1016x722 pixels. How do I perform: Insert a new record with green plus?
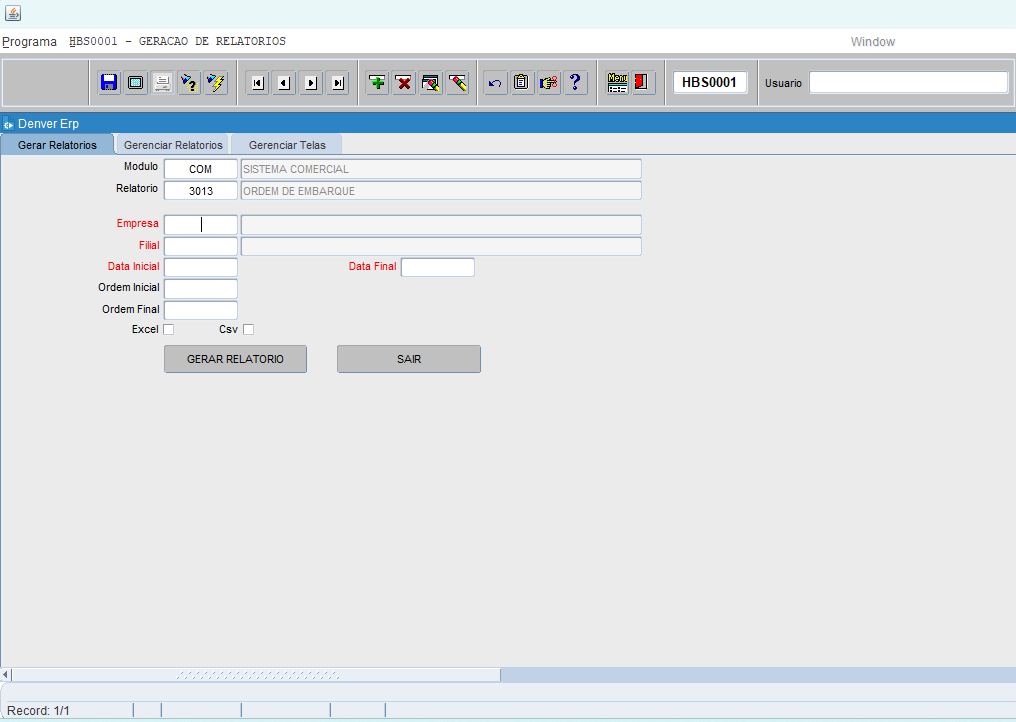point(377,83)
